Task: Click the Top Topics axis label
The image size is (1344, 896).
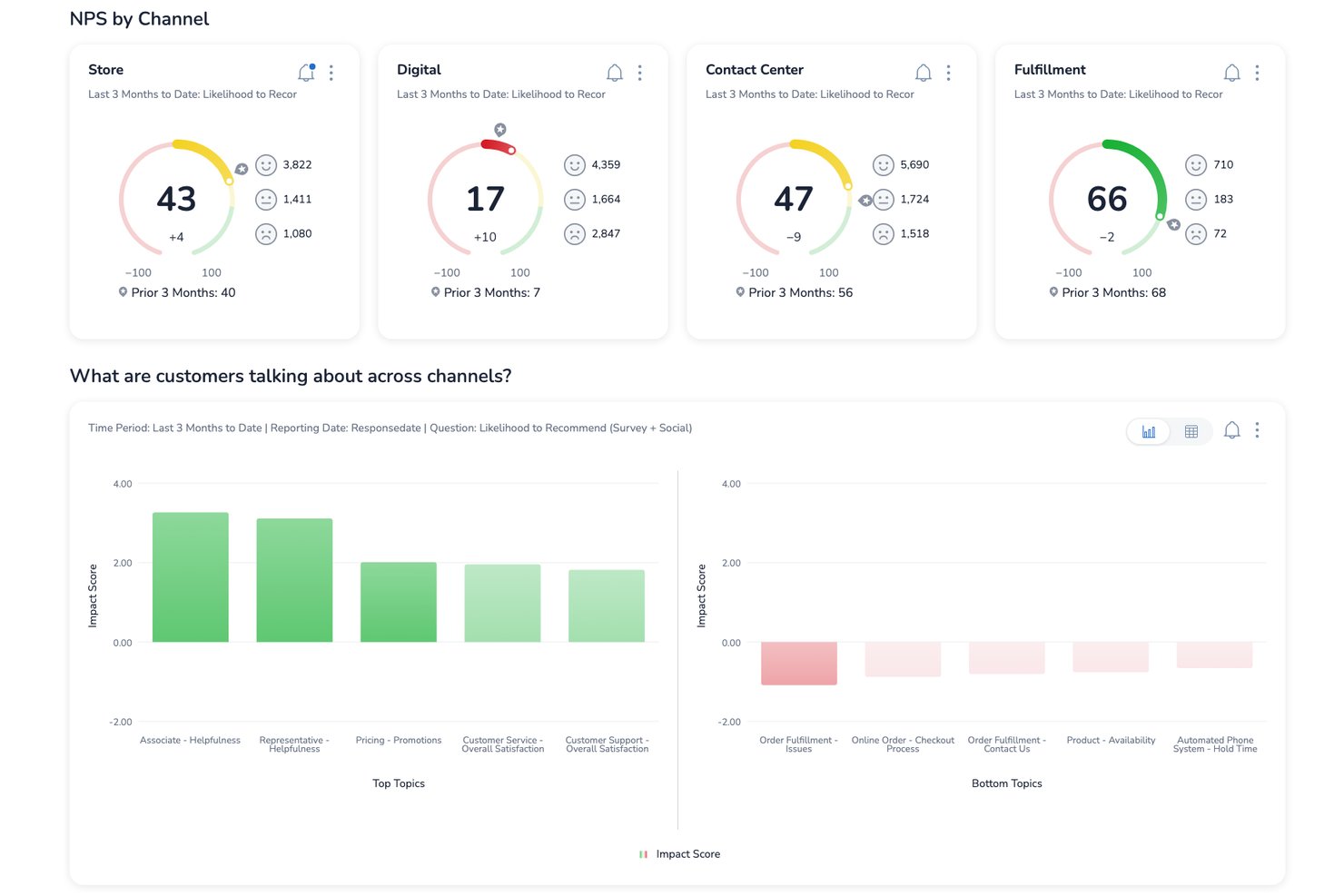Action: 399,783
